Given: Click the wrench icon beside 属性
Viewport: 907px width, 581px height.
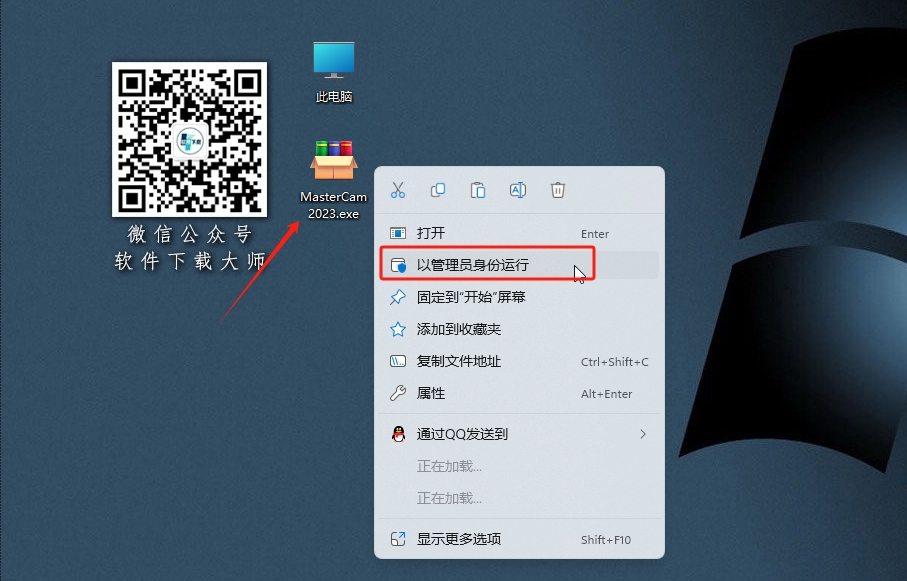Looking at the screenshot, I should 398,393.
